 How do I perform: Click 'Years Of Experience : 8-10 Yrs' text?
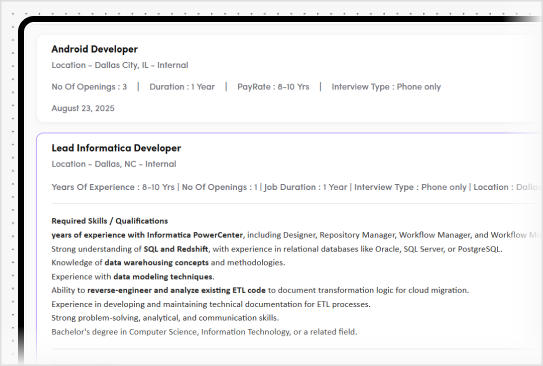point(113,187)
